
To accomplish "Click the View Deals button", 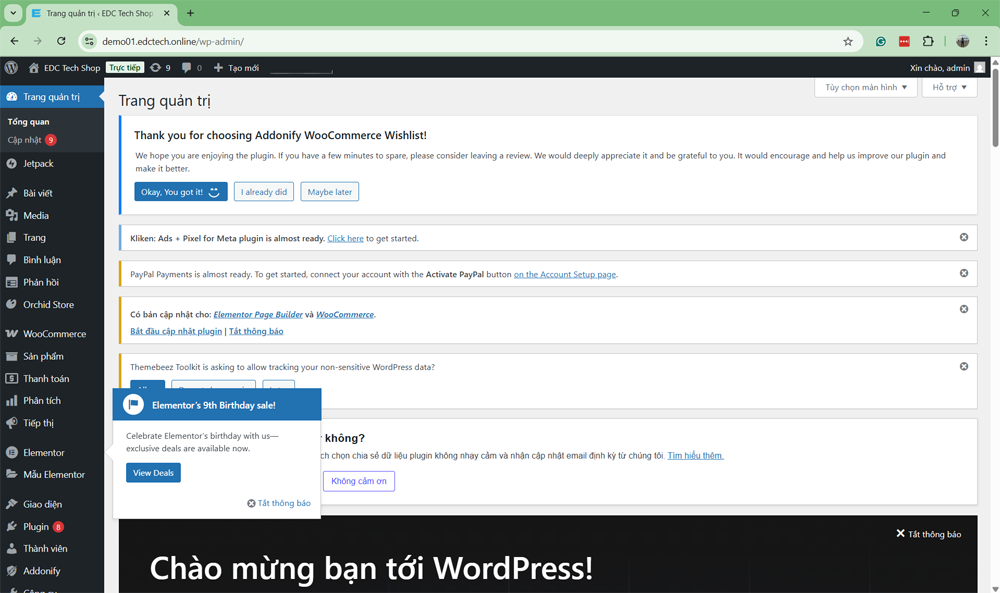I will pos(153,473).
